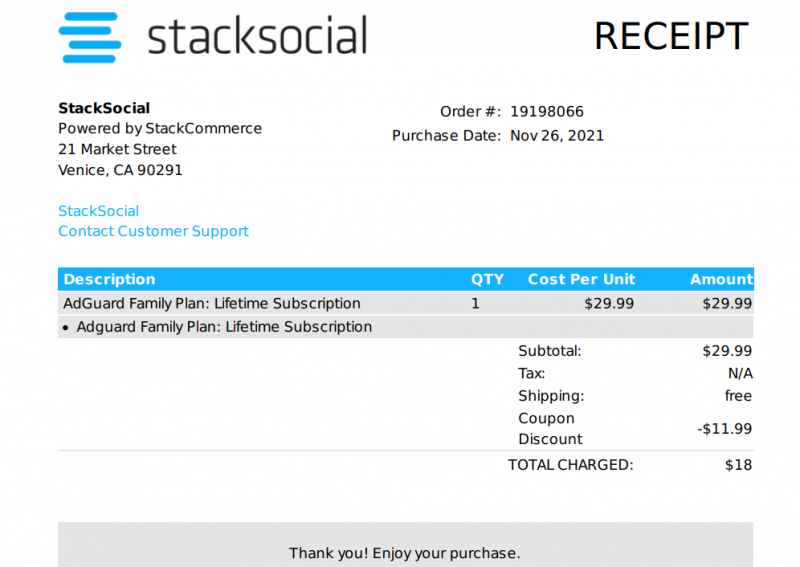Viewport: 800px width, 567px height.
Task: Click the Shipping value free
Action: tap(738, 396)
